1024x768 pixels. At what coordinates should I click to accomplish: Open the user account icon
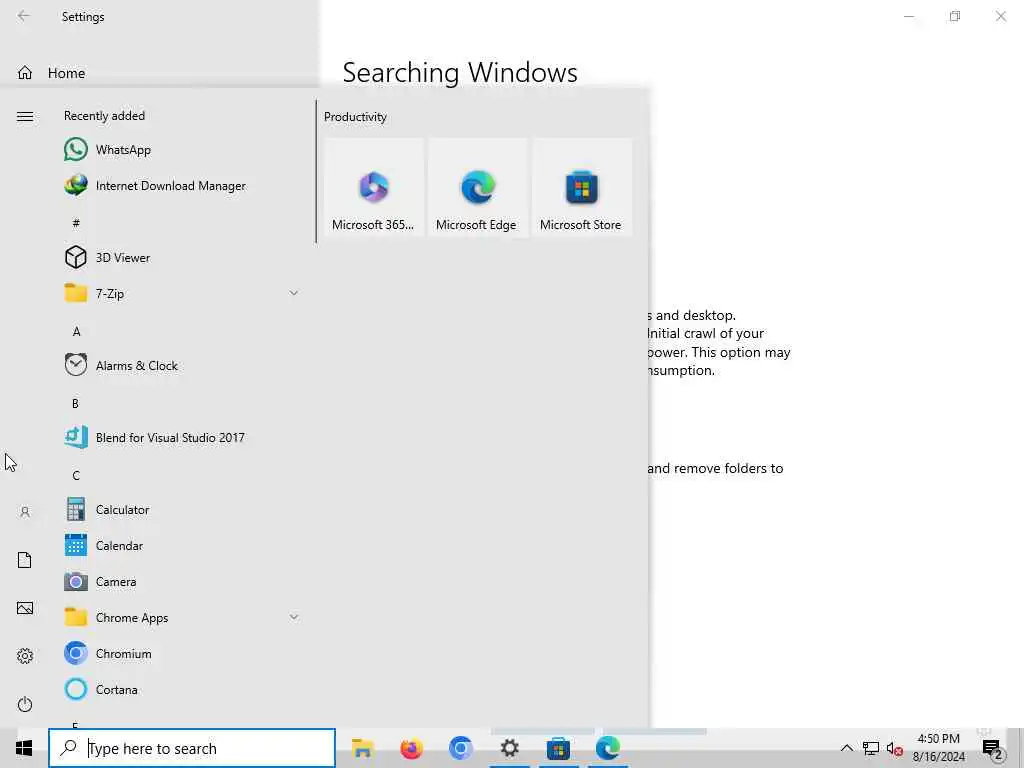click(25, 512)
